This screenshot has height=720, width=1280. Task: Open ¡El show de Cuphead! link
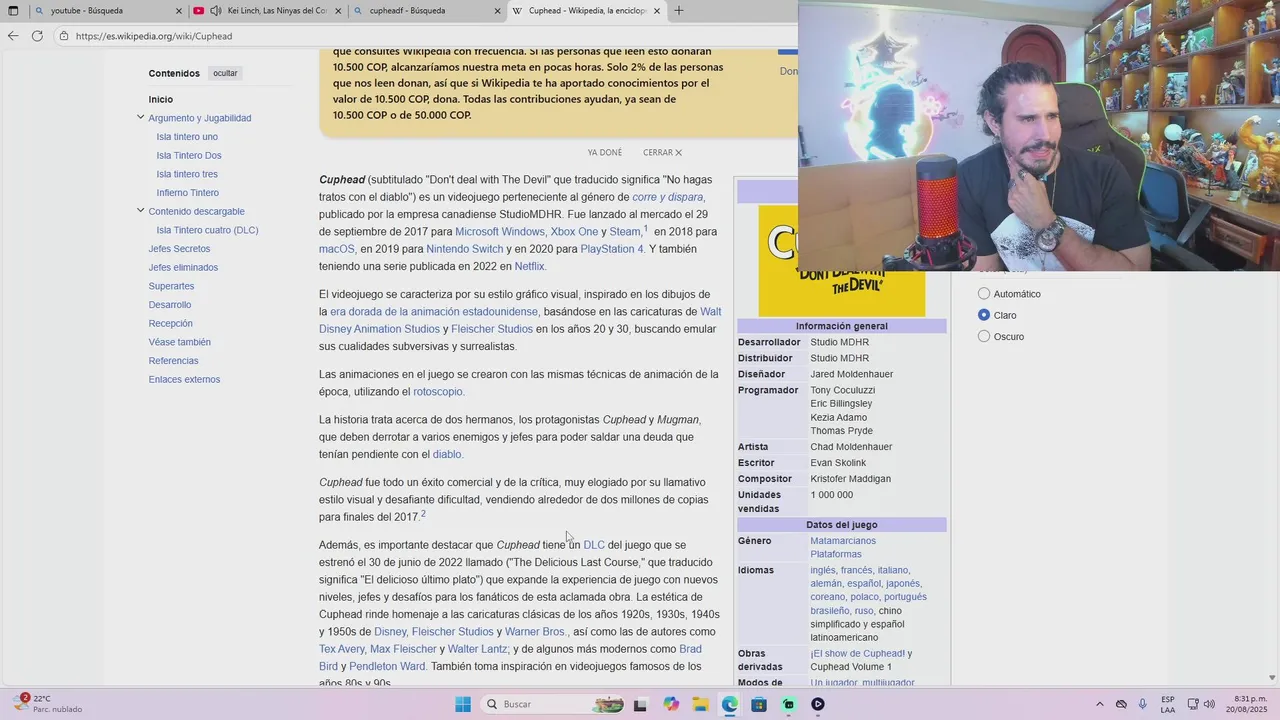(857, 654)
